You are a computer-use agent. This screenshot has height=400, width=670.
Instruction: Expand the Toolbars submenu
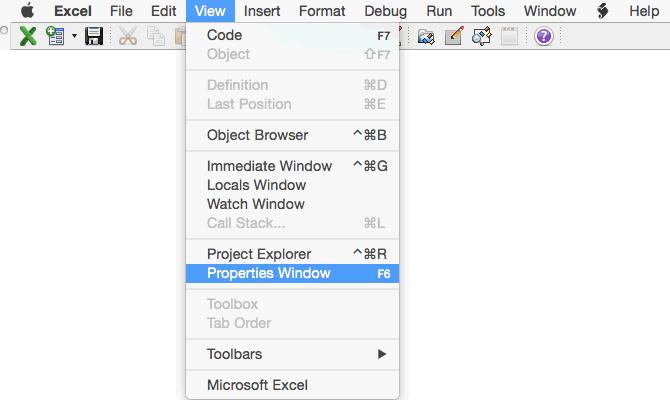pyautogui.click(x=293, y=354)
